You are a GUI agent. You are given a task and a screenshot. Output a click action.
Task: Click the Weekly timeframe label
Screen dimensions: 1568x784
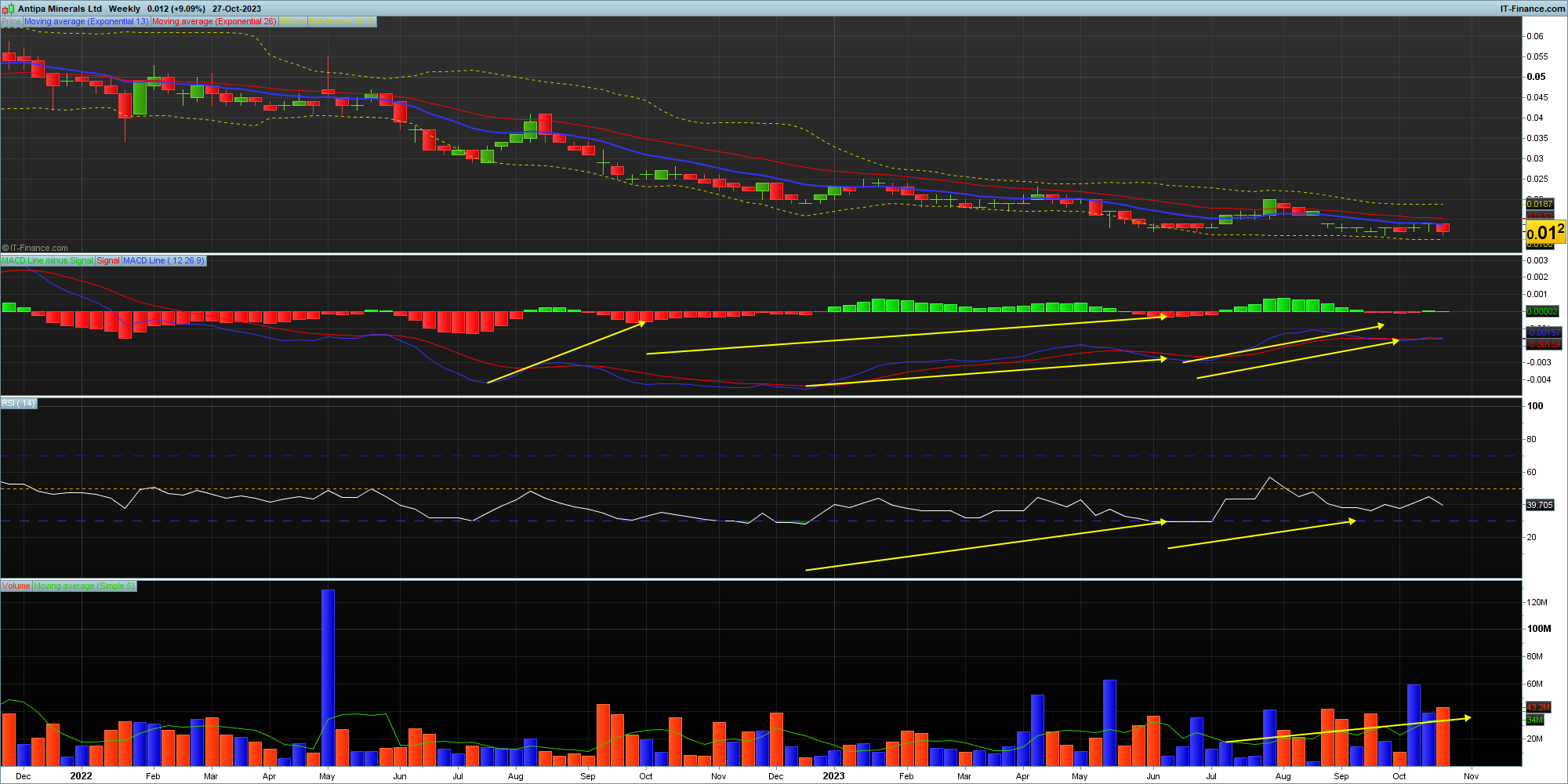125,9
